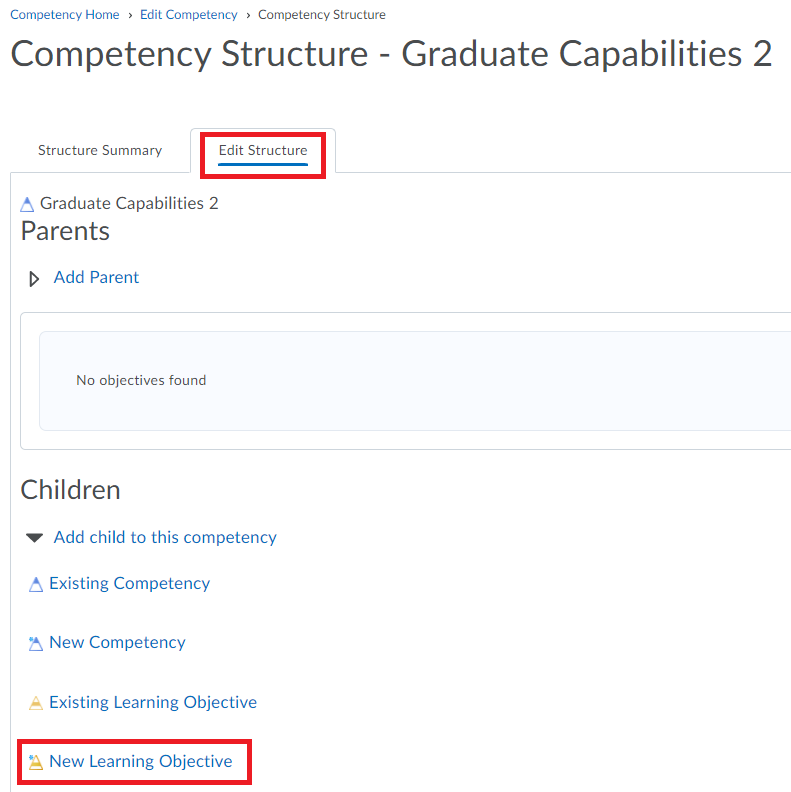Click the Graduate Capabilities 2 competency icon
This screenshot has height=792, width=791.
pyautogui.click(x=27, y=205)
